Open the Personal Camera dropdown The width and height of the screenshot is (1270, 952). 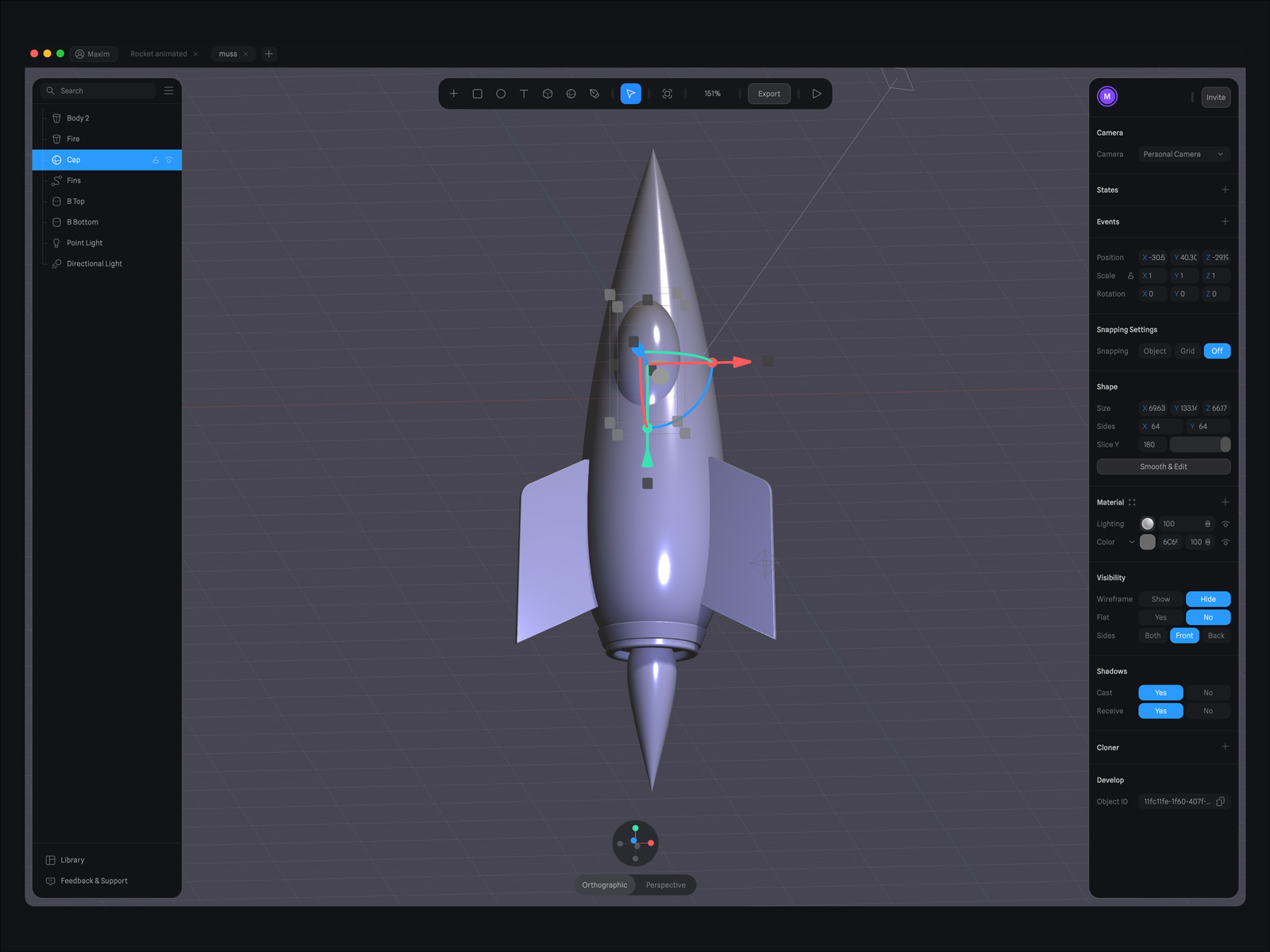click(x=1183, y=154)
